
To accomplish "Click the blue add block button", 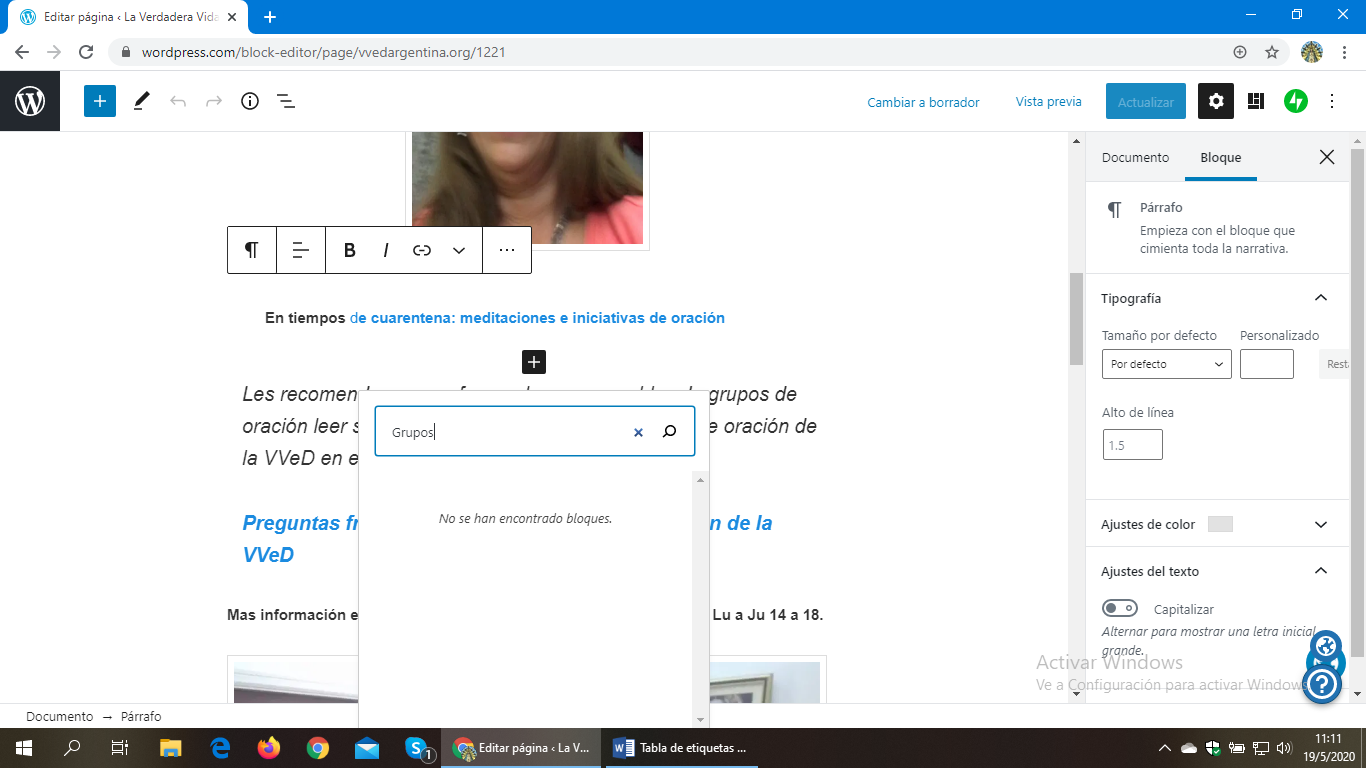I will (100, 101).
